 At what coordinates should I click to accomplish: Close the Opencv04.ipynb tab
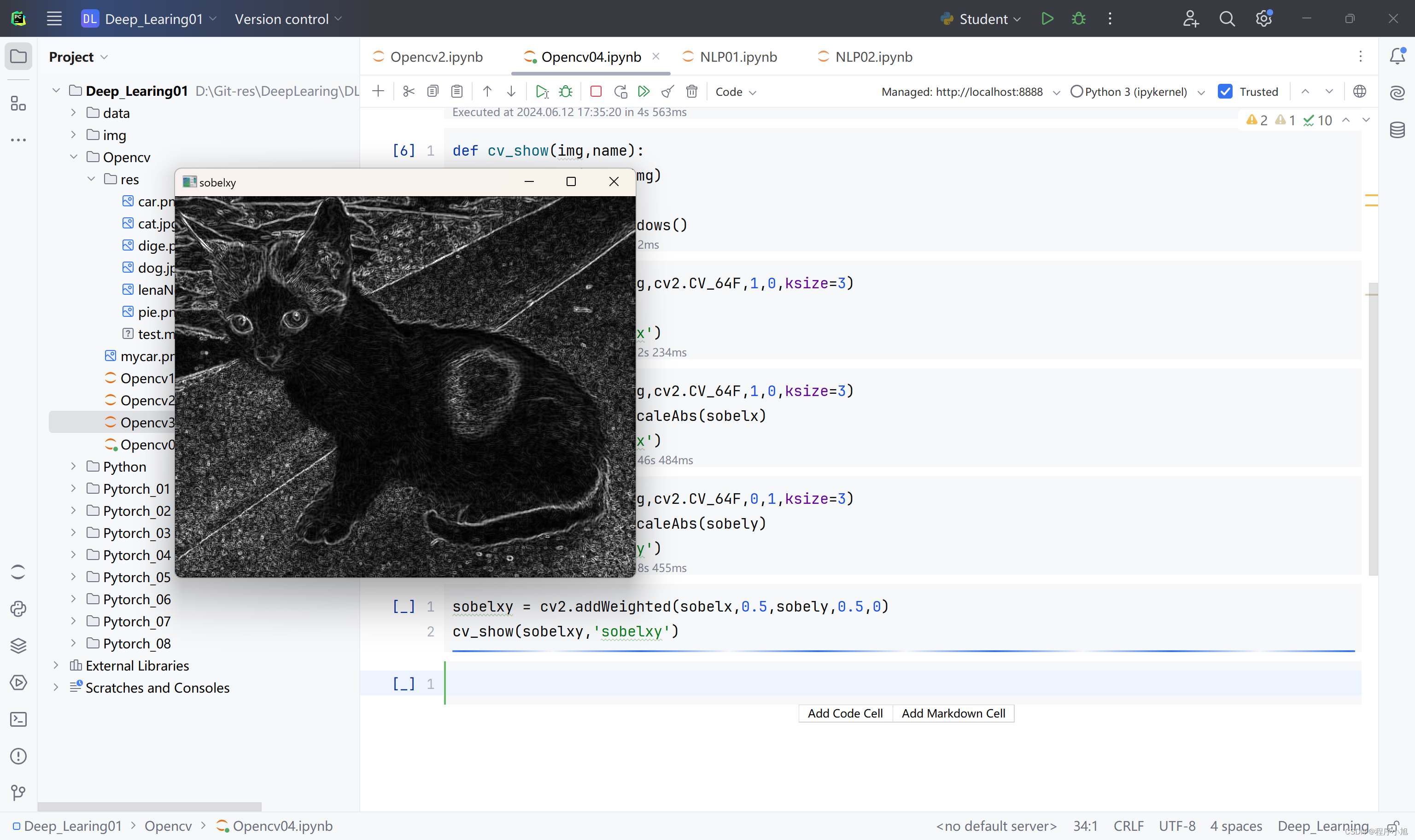[655, 56]
